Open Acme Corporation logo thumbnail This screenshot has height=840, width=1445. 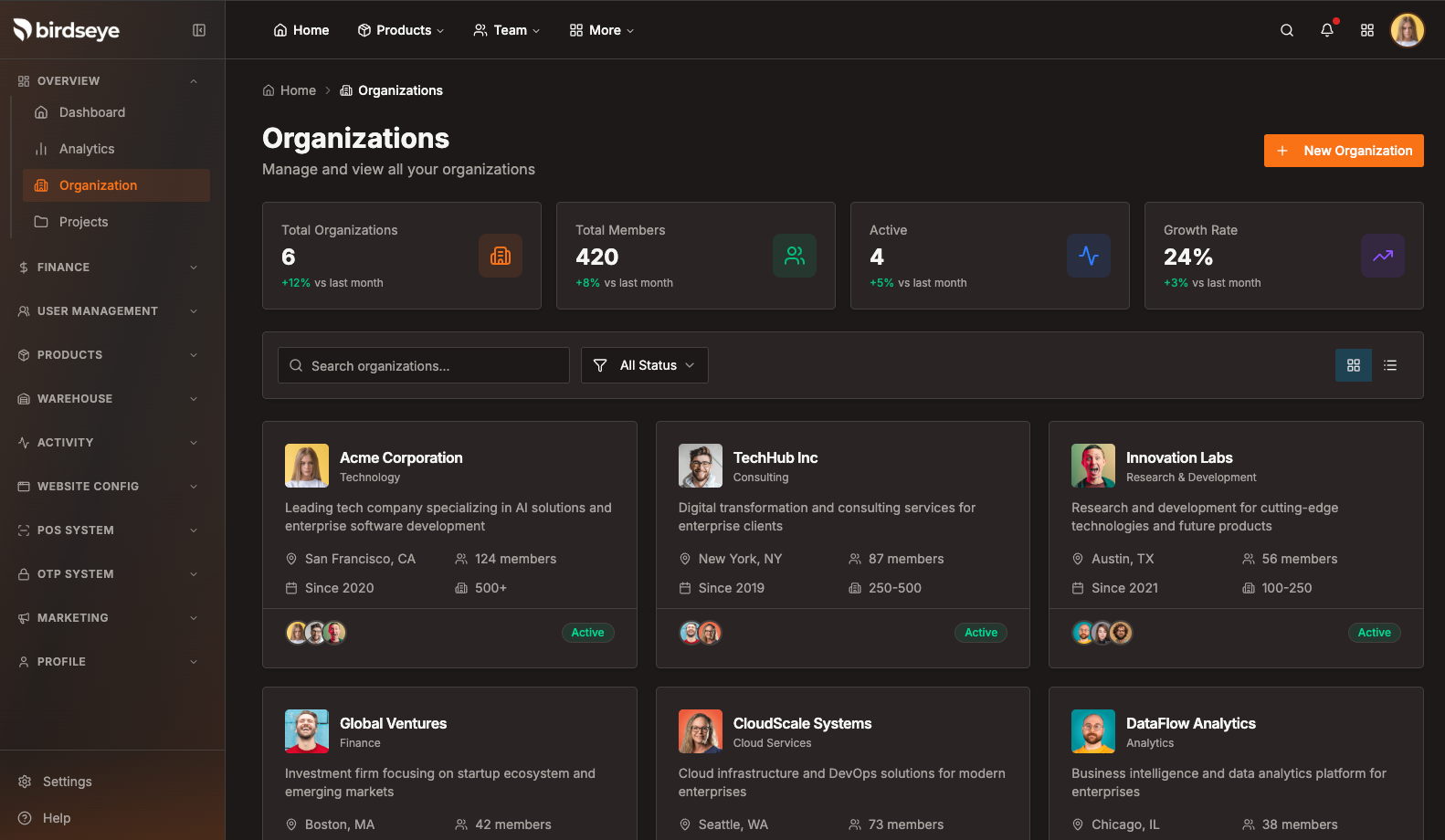(307, 466)
